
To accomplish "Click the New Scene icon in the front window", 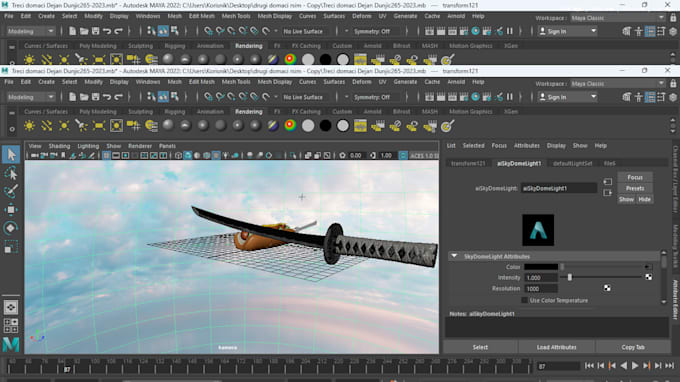I will point(72,97).
